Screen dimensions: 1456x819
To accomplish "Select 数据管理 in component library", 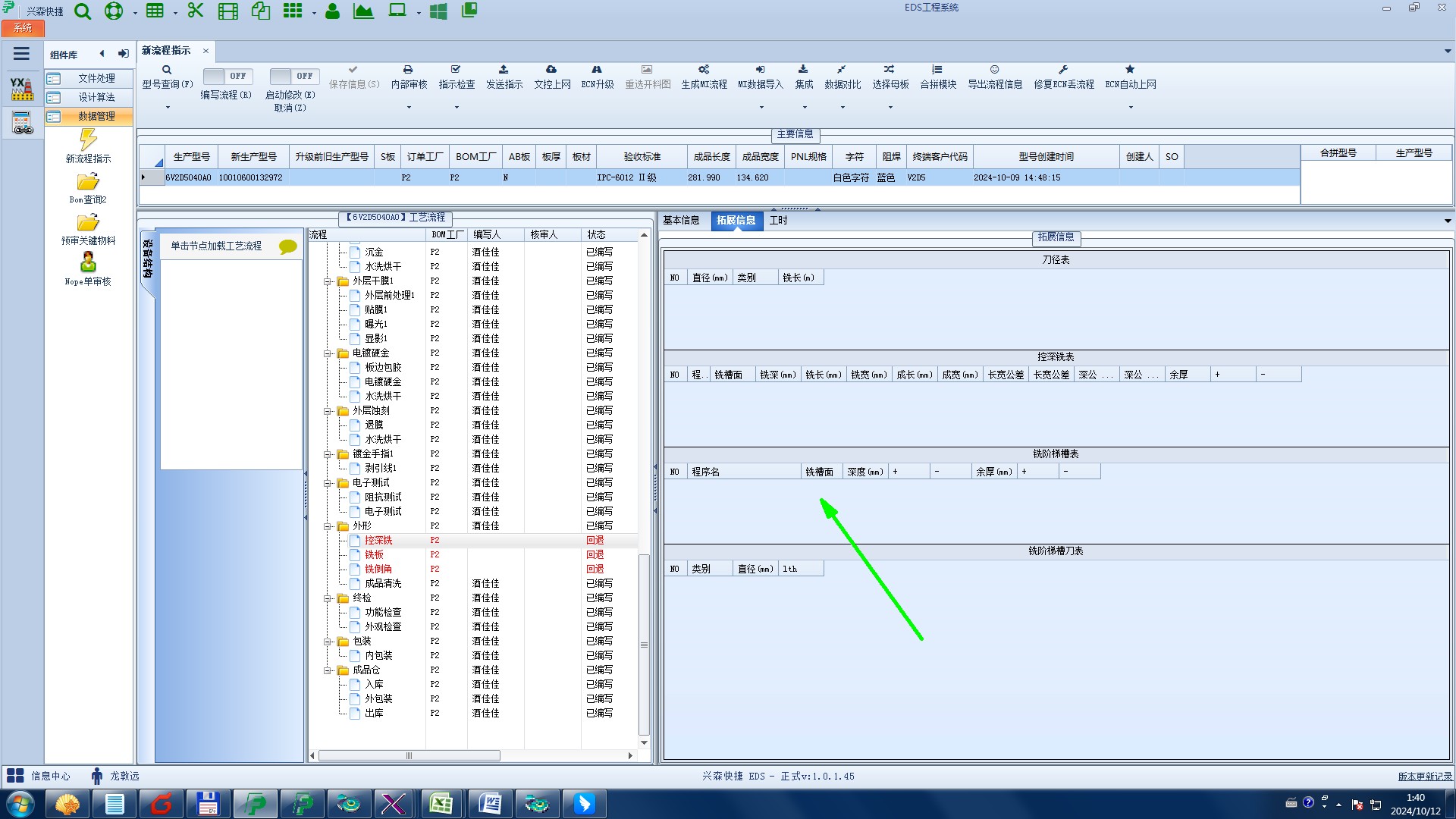I will pyautogui.click(x=96, y=116).
